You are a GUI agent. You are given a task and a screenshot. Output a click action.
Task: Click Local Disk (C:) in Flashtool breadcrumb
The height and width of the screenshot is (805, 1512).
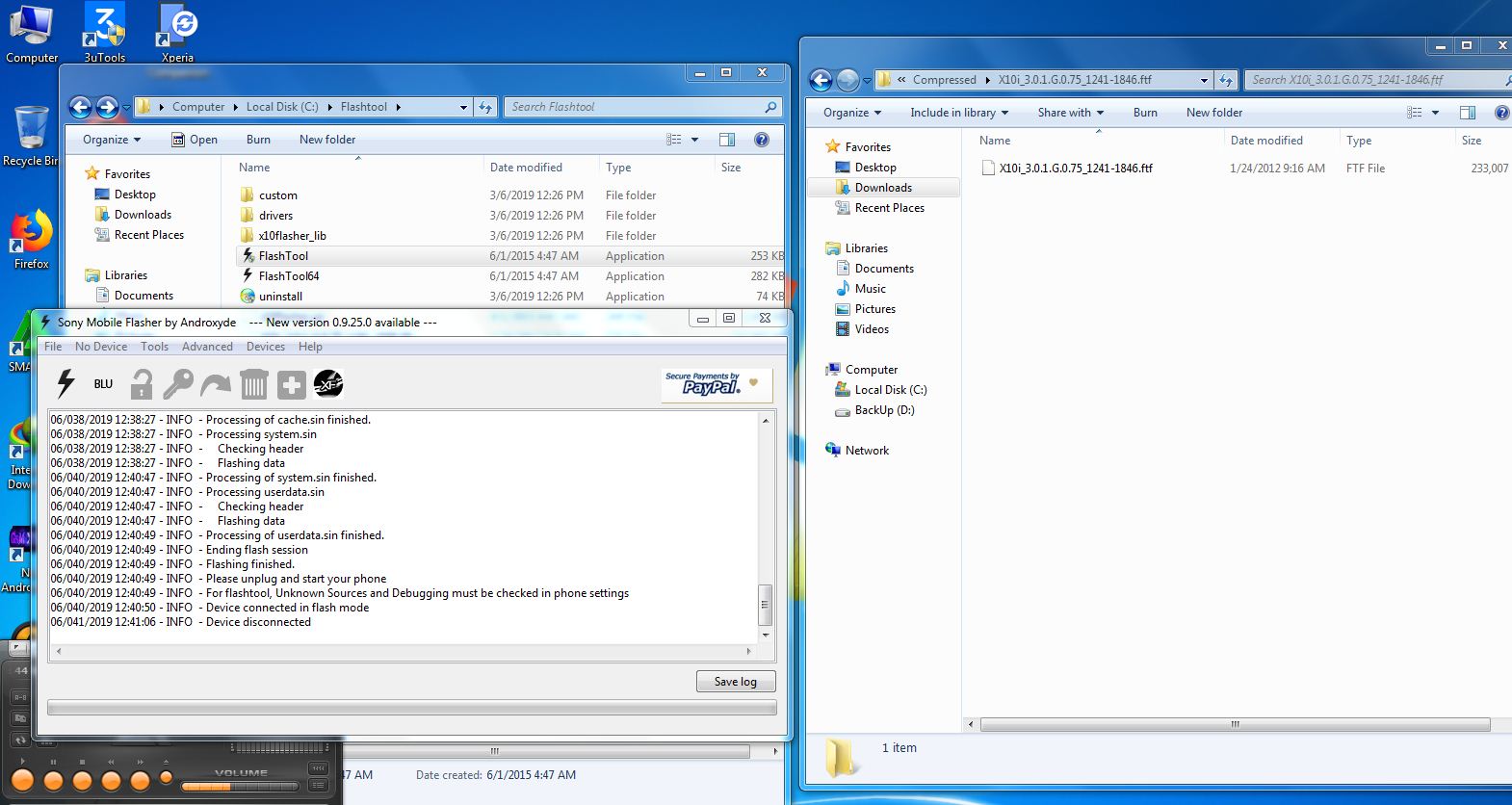(282, 107)
